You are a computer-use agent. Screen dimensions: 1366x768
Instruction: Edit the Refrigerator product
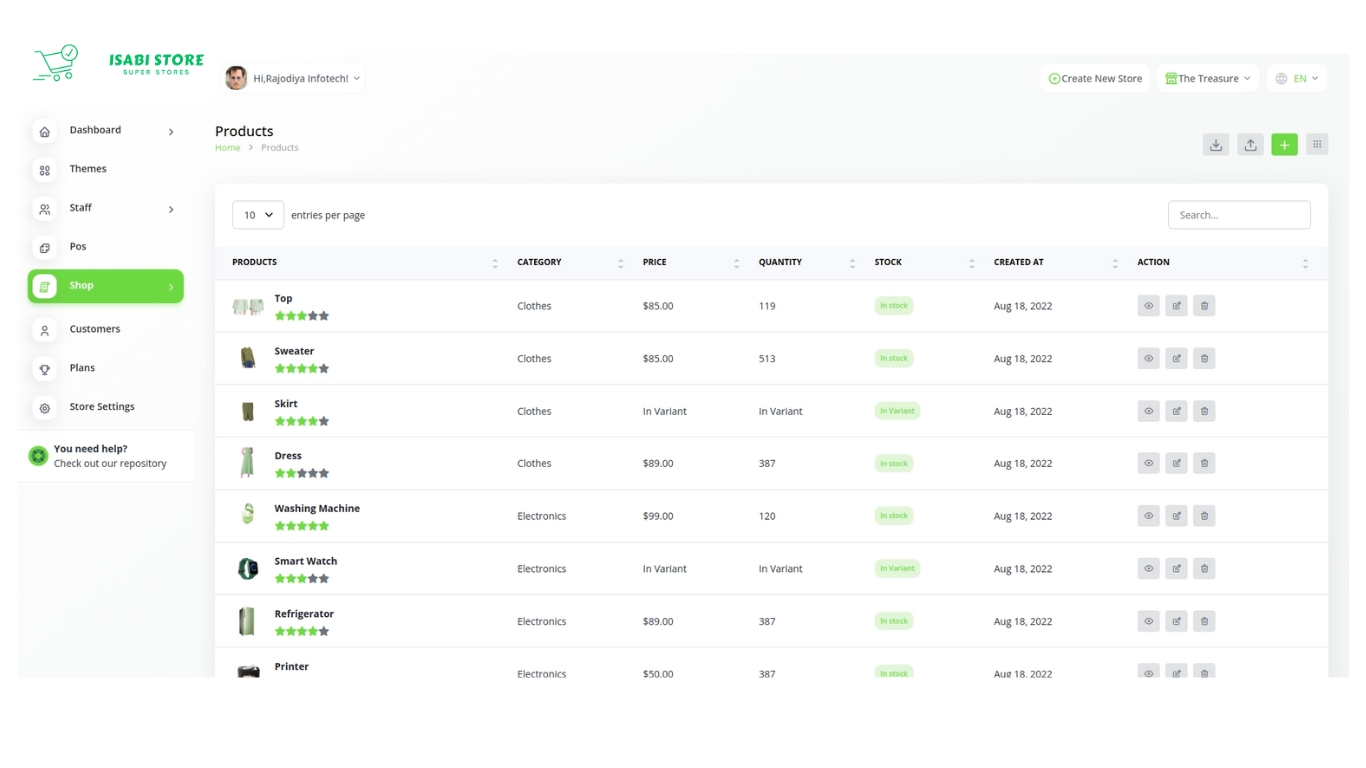click(x=1176, y=621)
